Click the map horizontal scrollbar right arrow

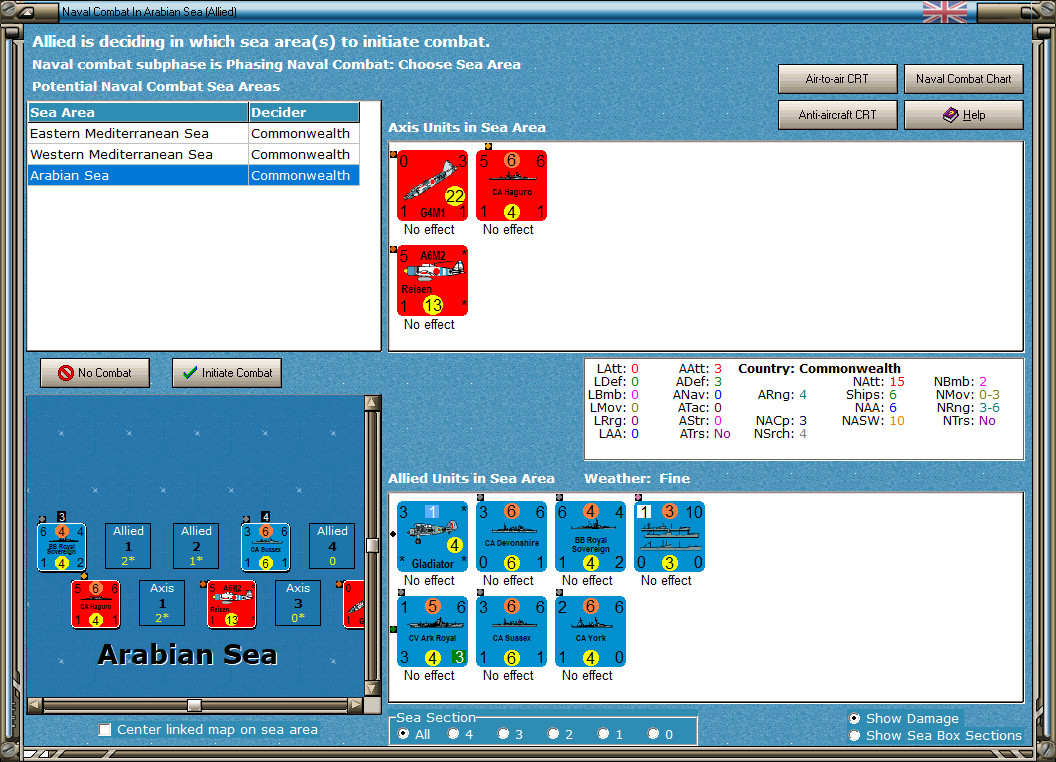(x=356, y=705)
